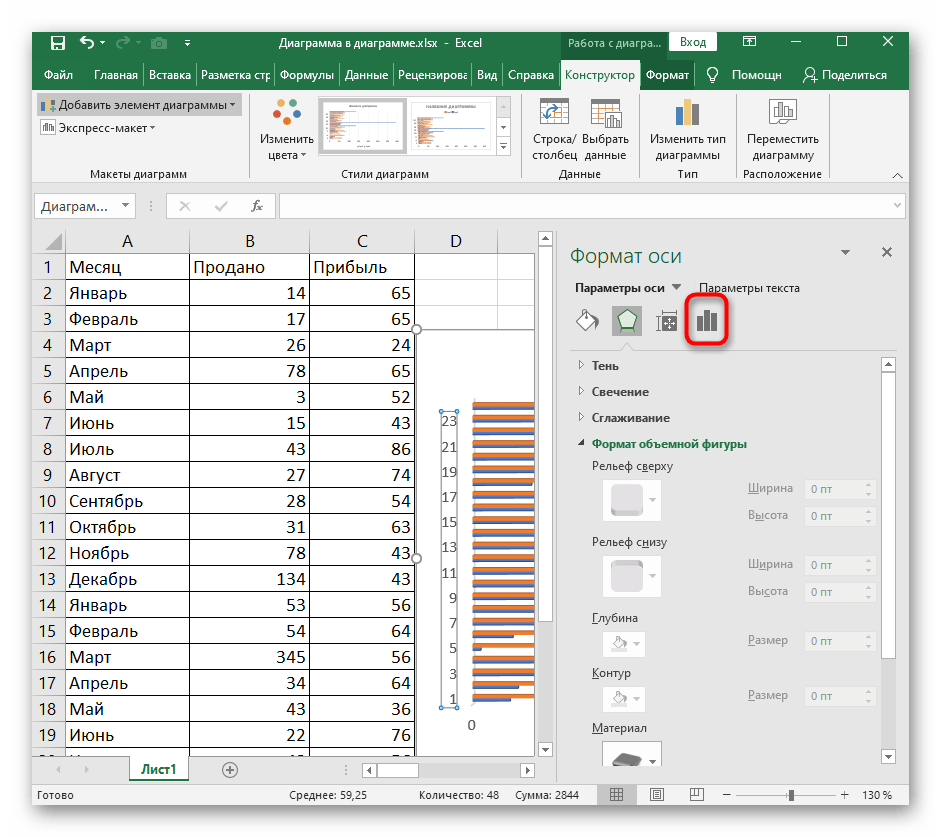Click the 130 % zoom level

coord(877,795)
